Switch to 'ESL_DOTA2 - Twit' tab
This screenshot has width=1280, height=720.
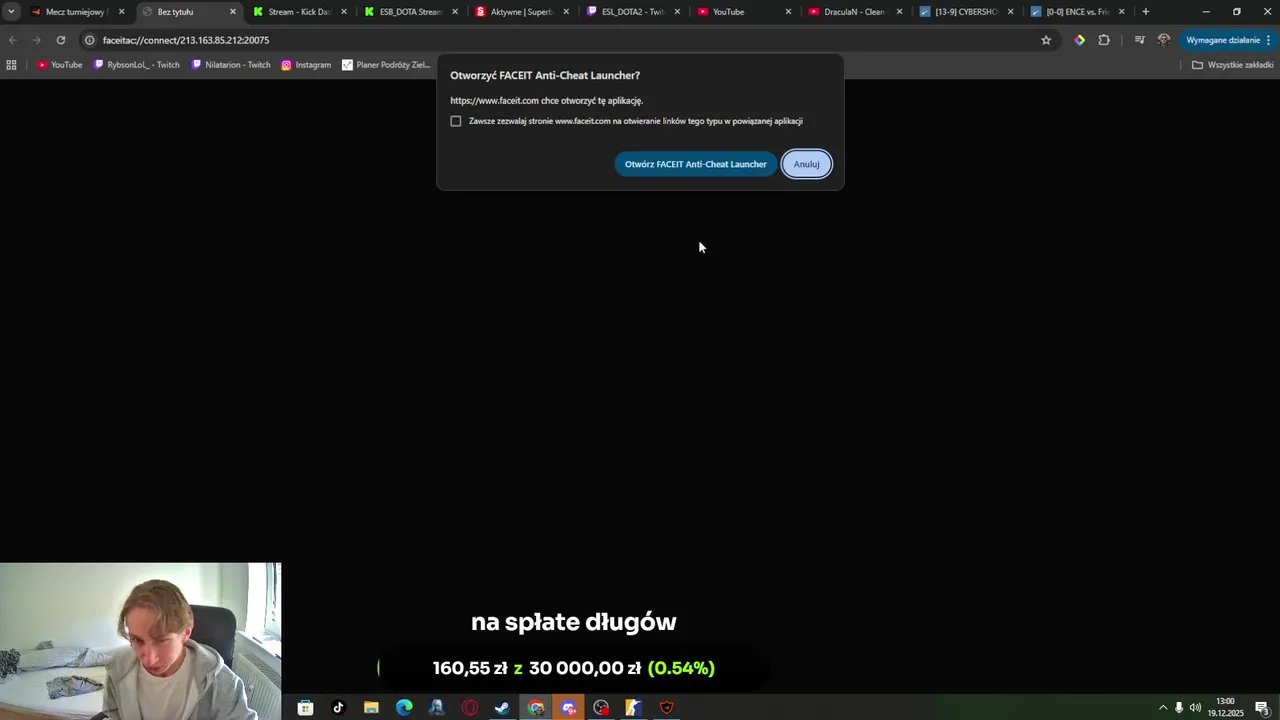coord(631,12)
